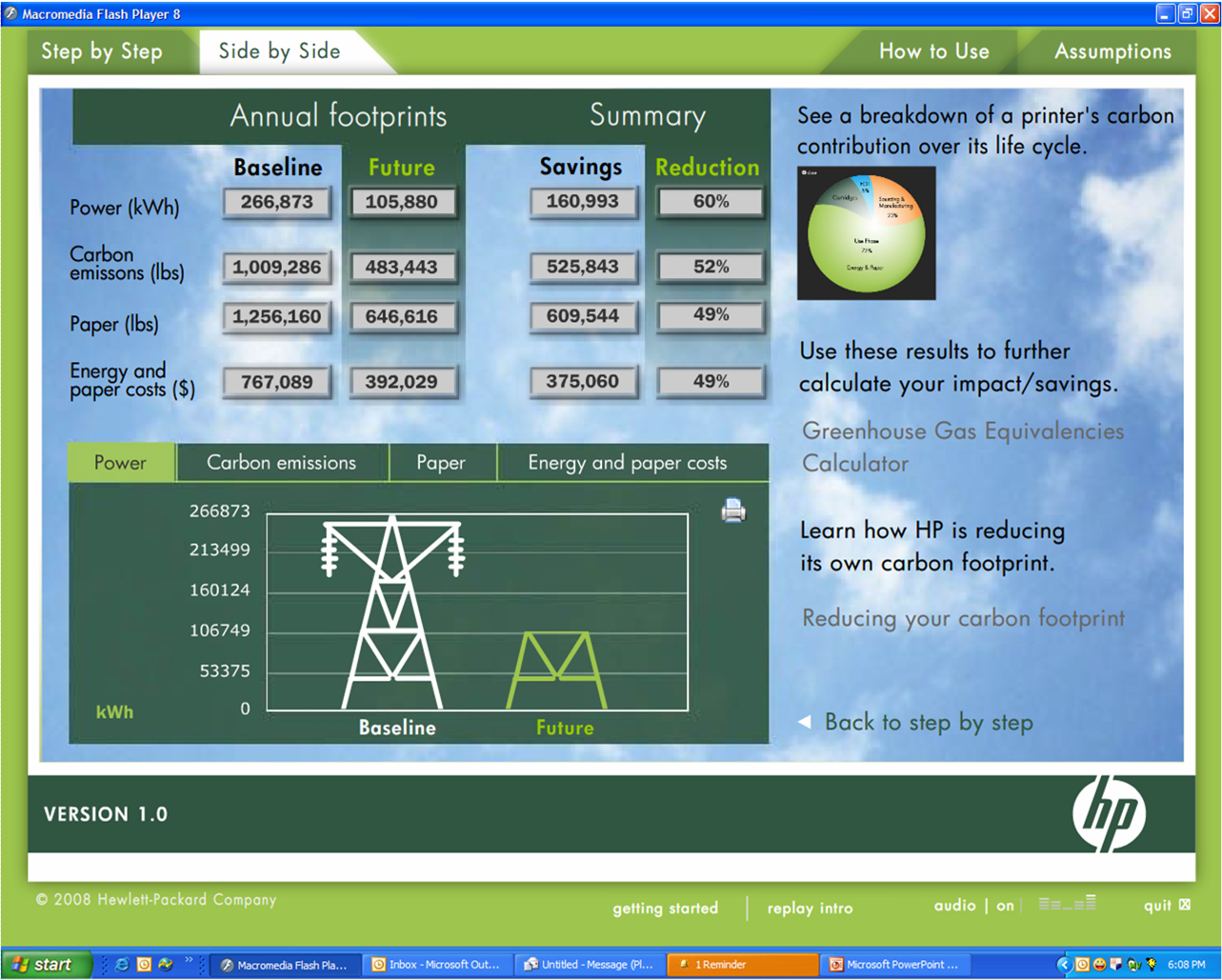
Task: Click the 6:08 PM system clock
Action: tap(1186, 965)
